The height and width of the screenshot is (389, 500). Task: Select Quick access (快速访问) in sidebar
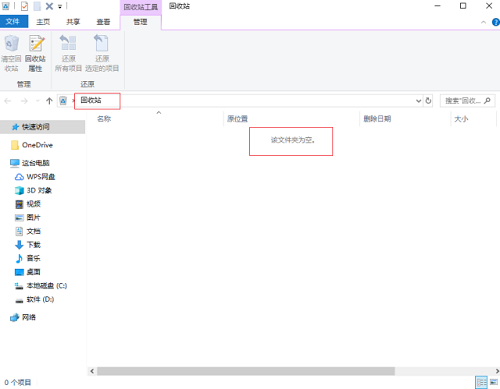[x=42, y=127]
